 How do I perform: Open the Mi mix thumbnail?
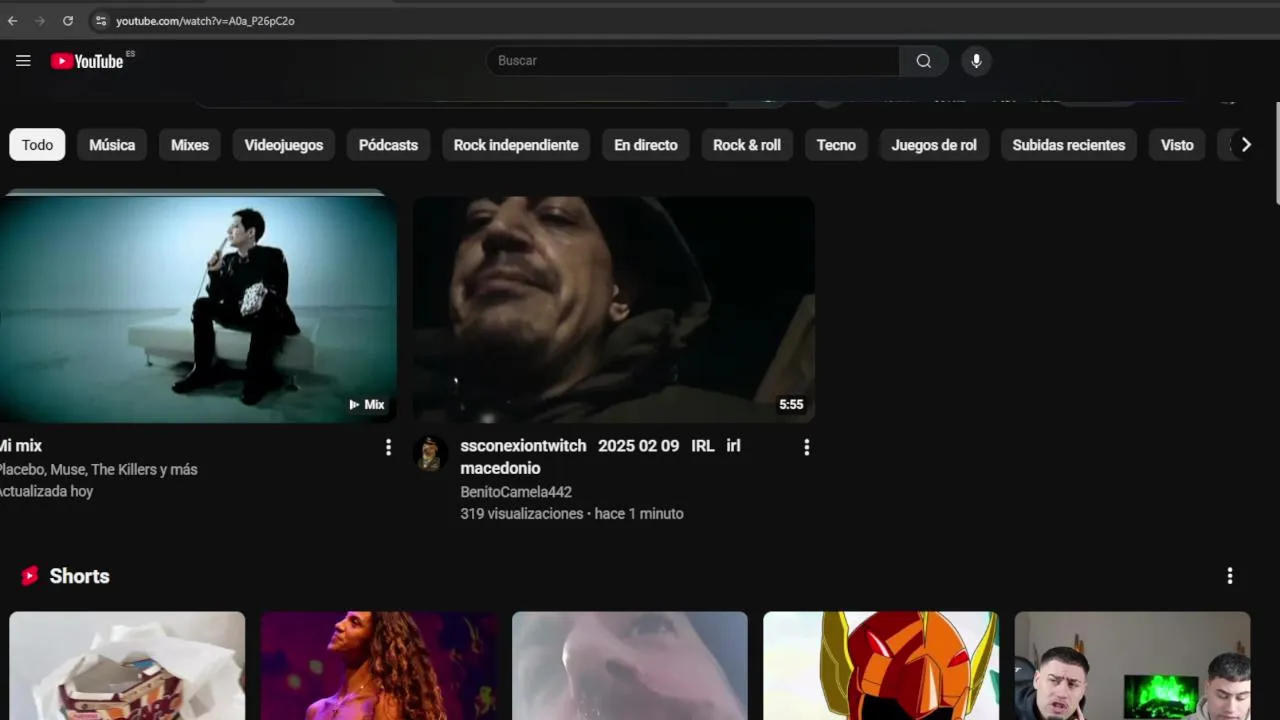pyautogui.click(x=198, y=309)
